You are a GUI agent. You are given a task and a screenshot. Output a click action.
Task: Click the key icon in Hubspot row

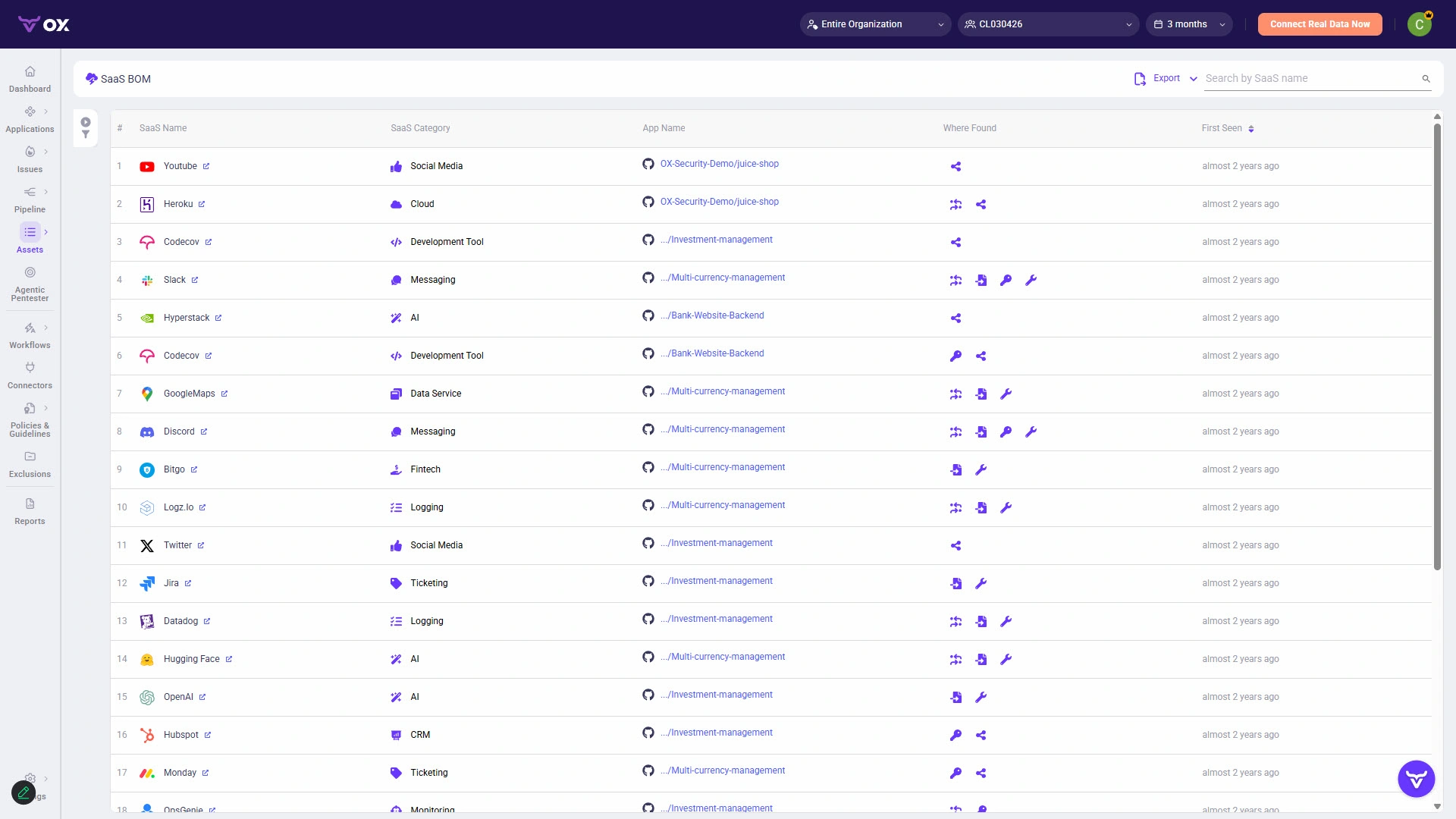(x=955, y=736)
